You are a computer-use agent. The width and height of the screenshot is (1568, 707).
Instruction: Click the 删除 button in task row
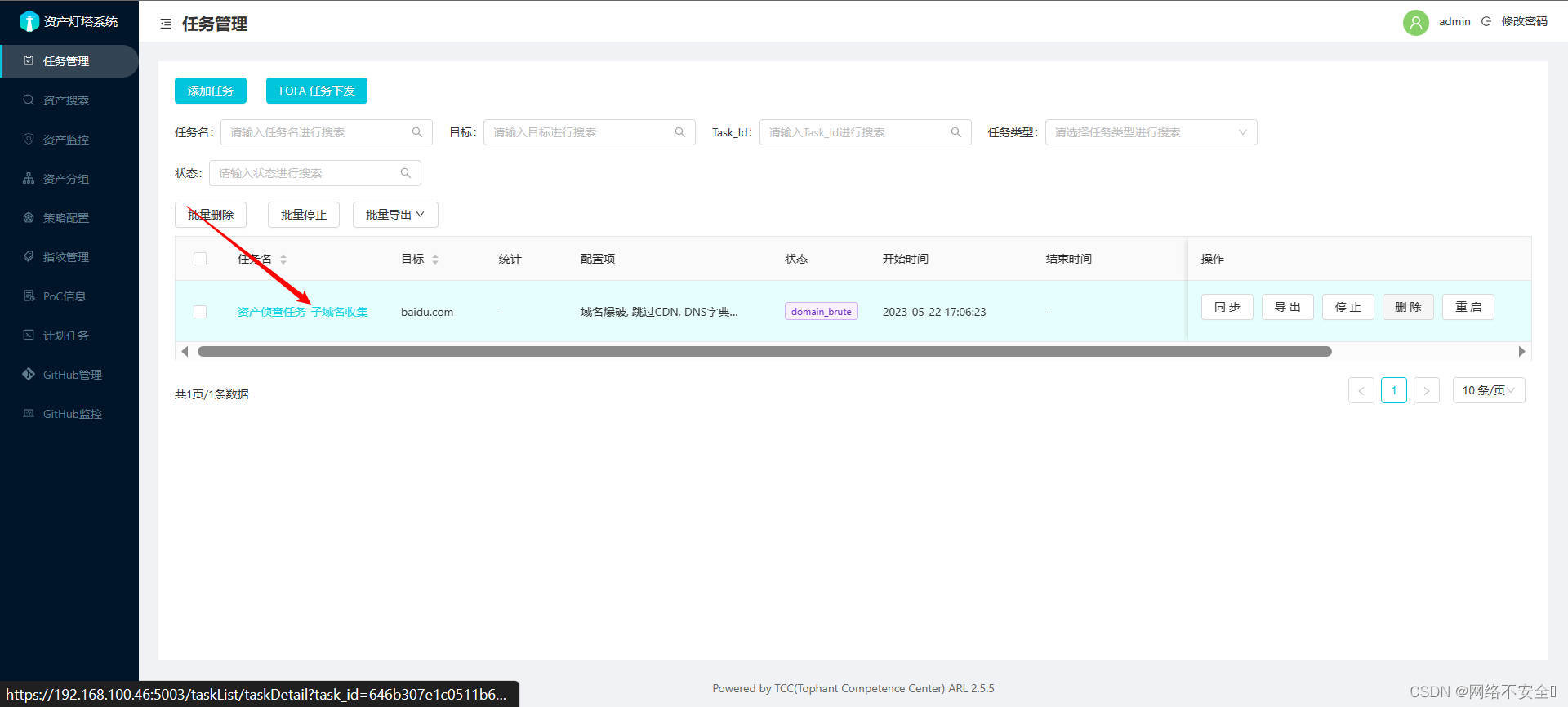point(1409,307)
